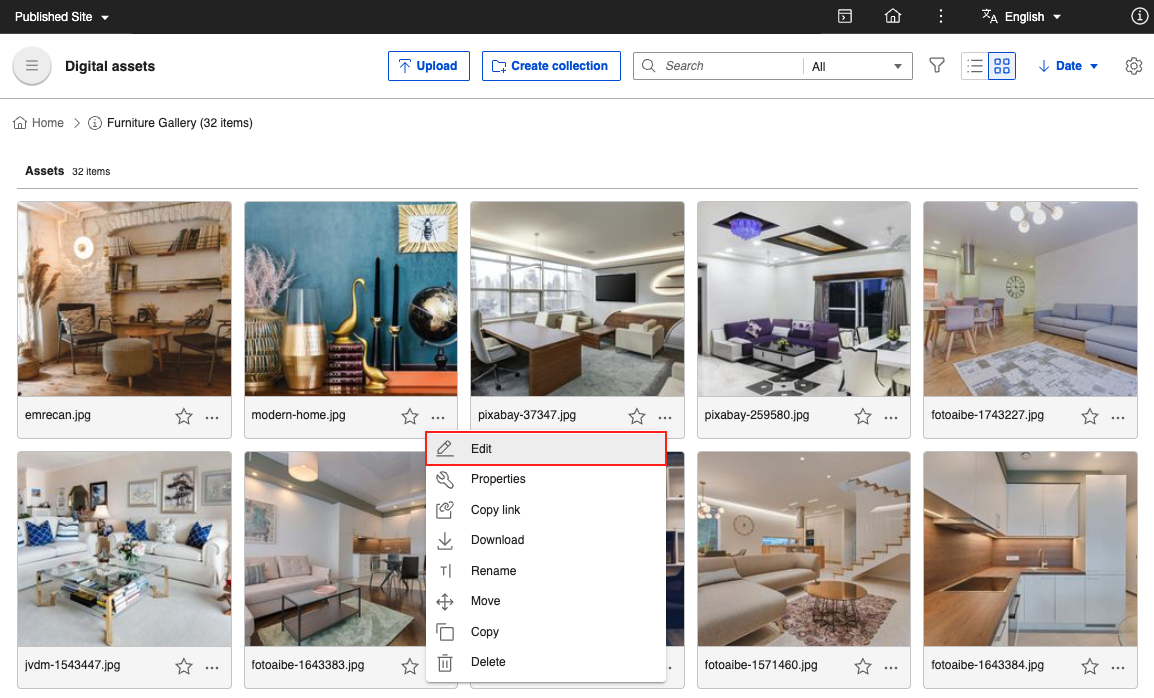1154x698 pixels.
Task: Open the Date sort dropdown
Action: tap(1068, 65)
